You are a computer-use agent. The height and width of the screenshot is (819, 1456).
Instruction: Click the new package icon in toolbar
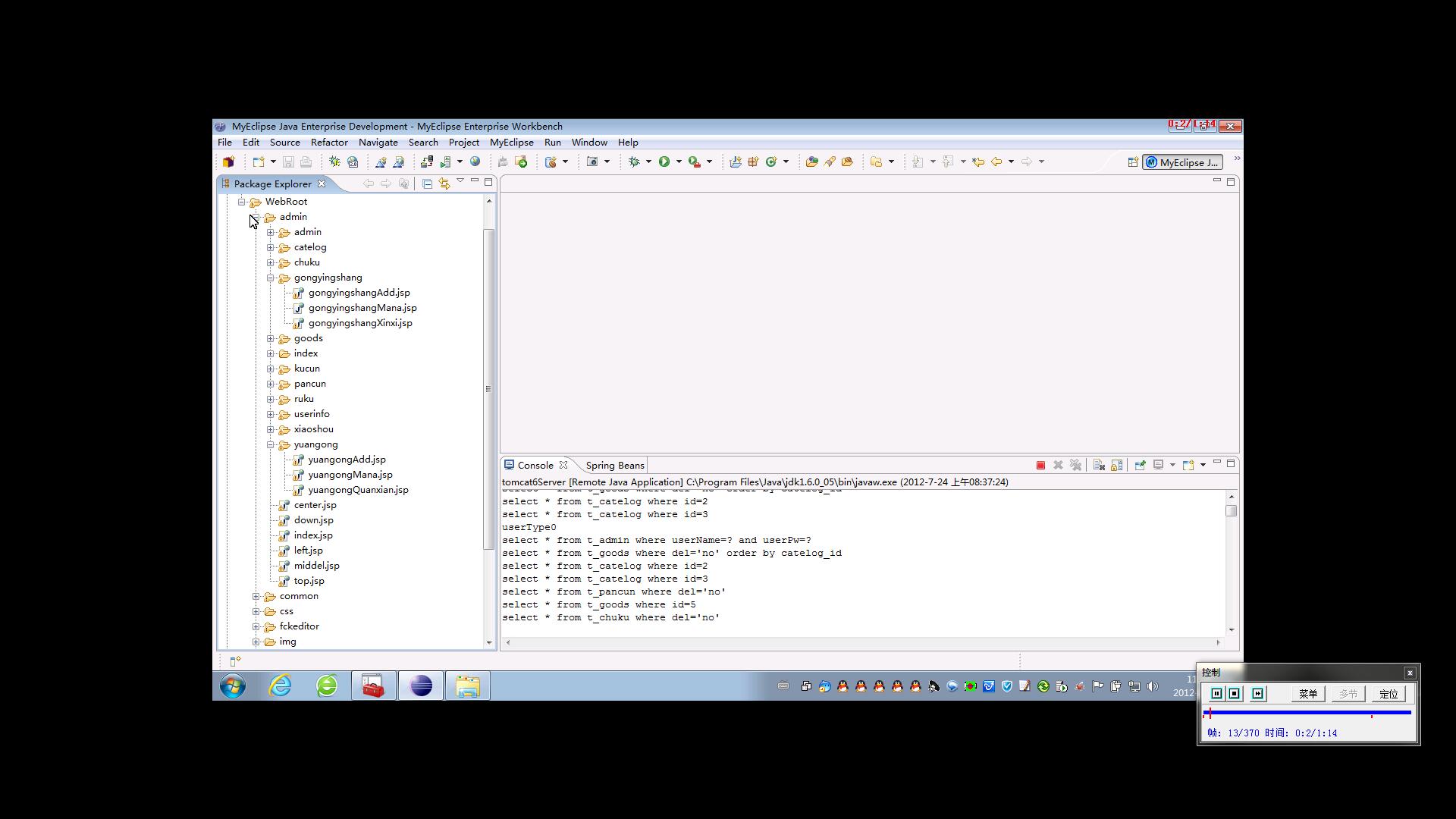coord(753,162)
